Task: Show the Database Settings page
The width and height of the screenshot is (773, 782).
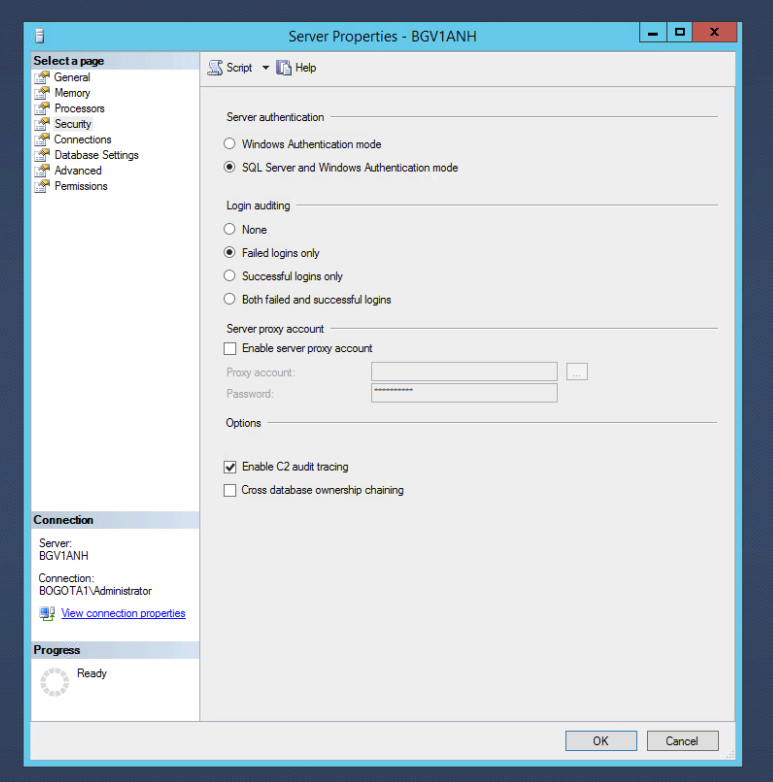Action: point(96,155)
